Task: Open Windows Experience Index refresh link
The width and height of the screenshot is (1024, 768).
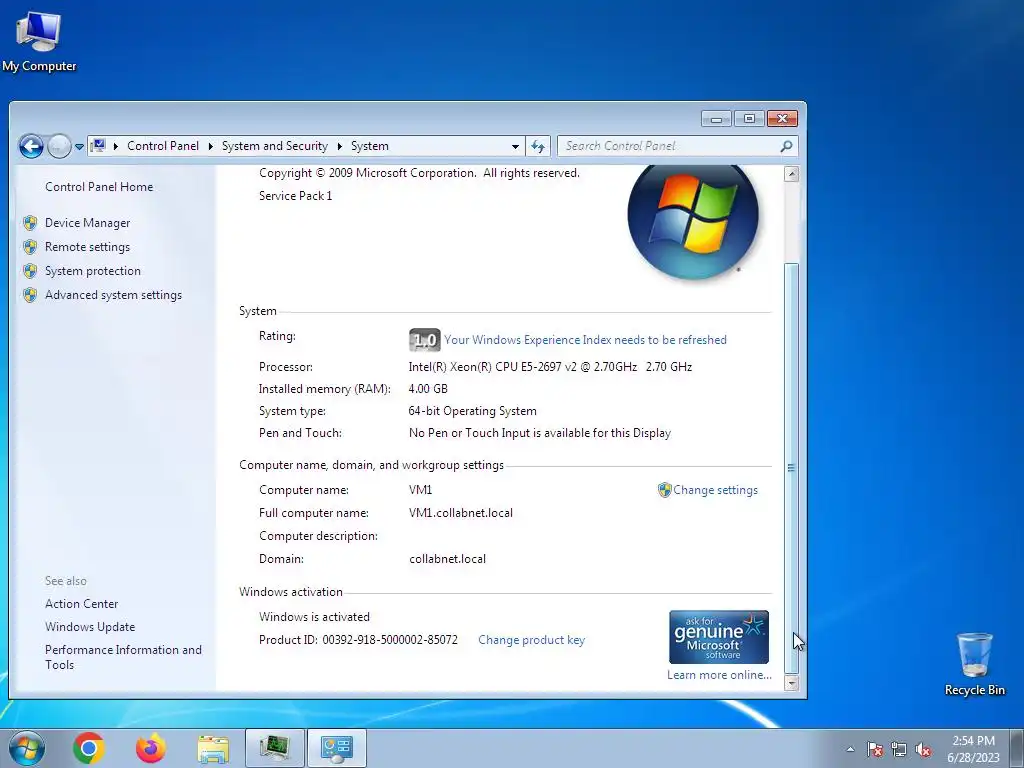Action: coord(585,340)
